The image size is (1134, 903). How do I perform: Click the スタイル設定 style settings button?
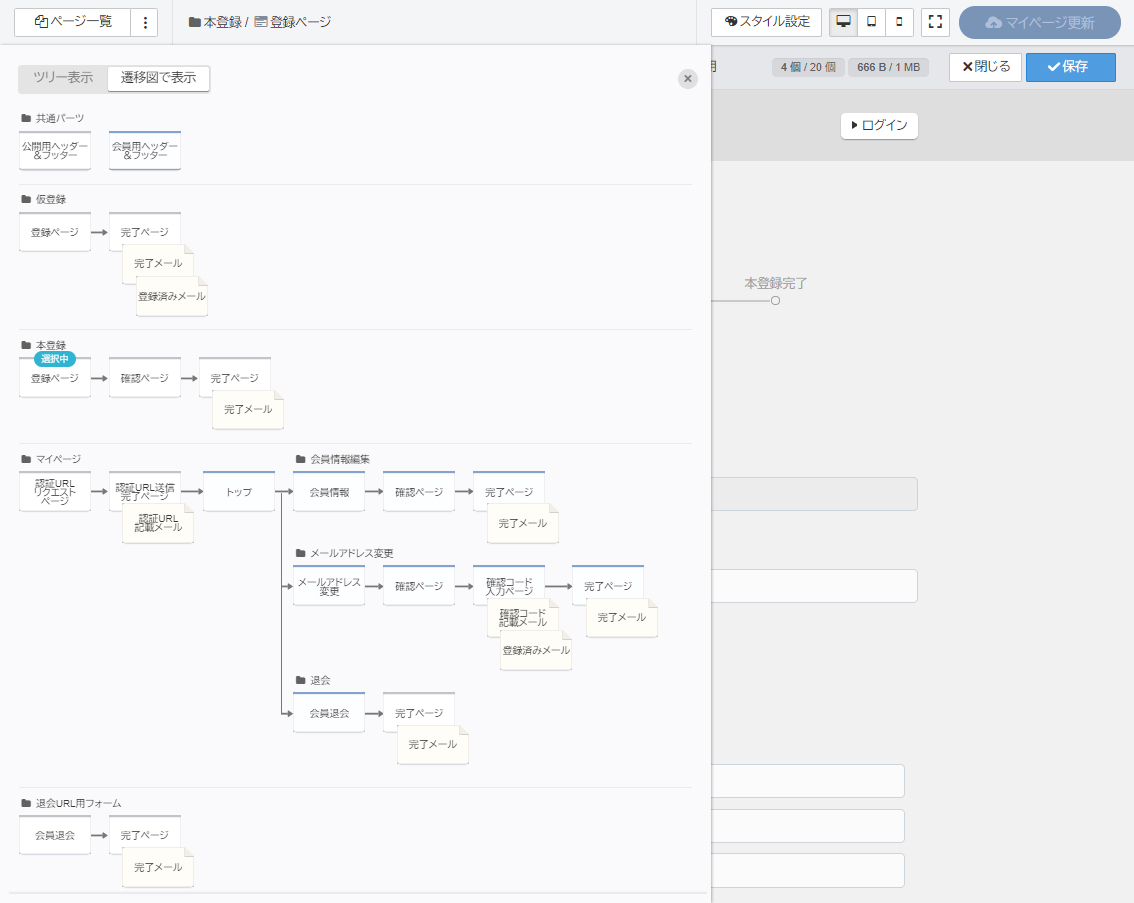click(767, 22)
